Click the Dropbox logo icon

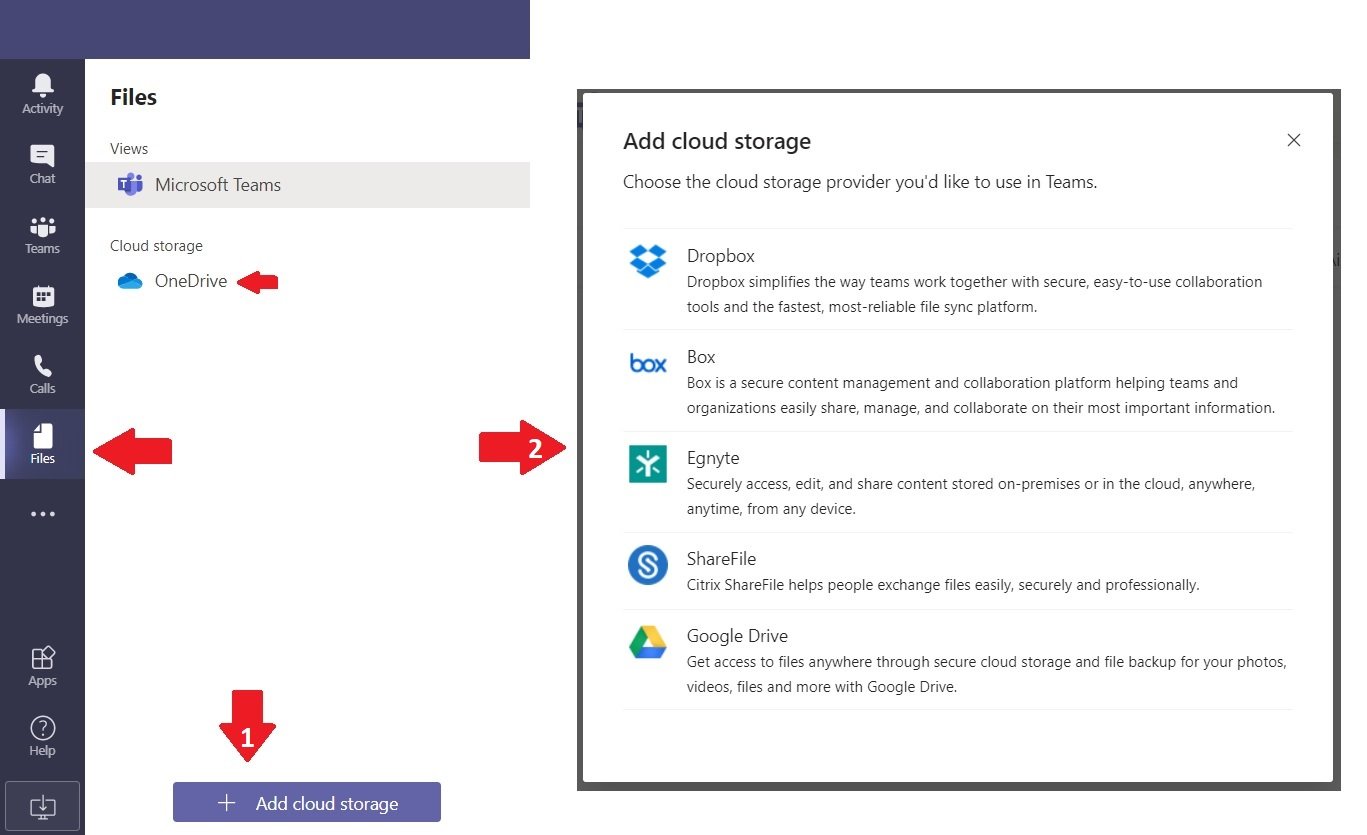pyautogui.click(x=648, y=261)
